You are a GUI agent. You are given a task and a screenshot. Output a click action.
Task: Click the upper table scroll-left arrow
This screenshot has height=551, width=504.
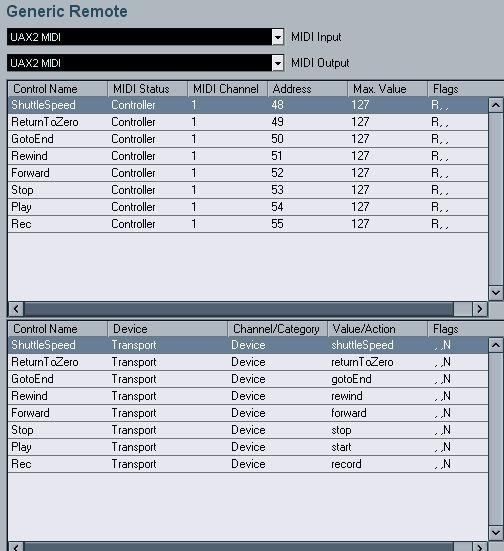[16, 309]
